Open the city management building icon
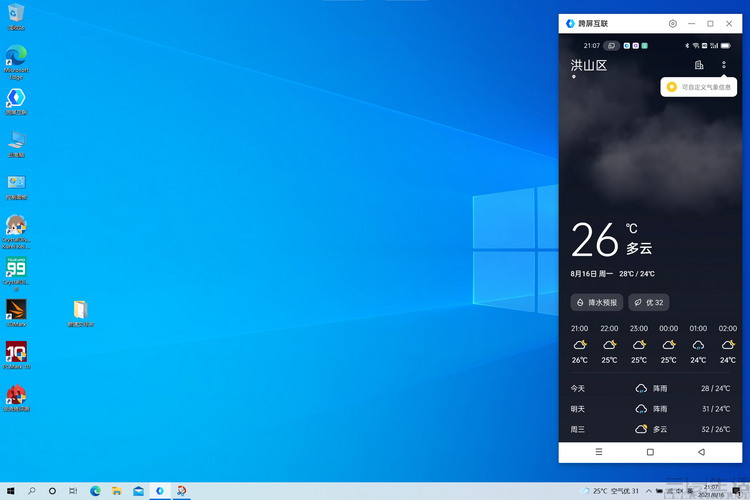Image resolution: width=750 pixels, height=500 pixels. click(x=699, y=65)
